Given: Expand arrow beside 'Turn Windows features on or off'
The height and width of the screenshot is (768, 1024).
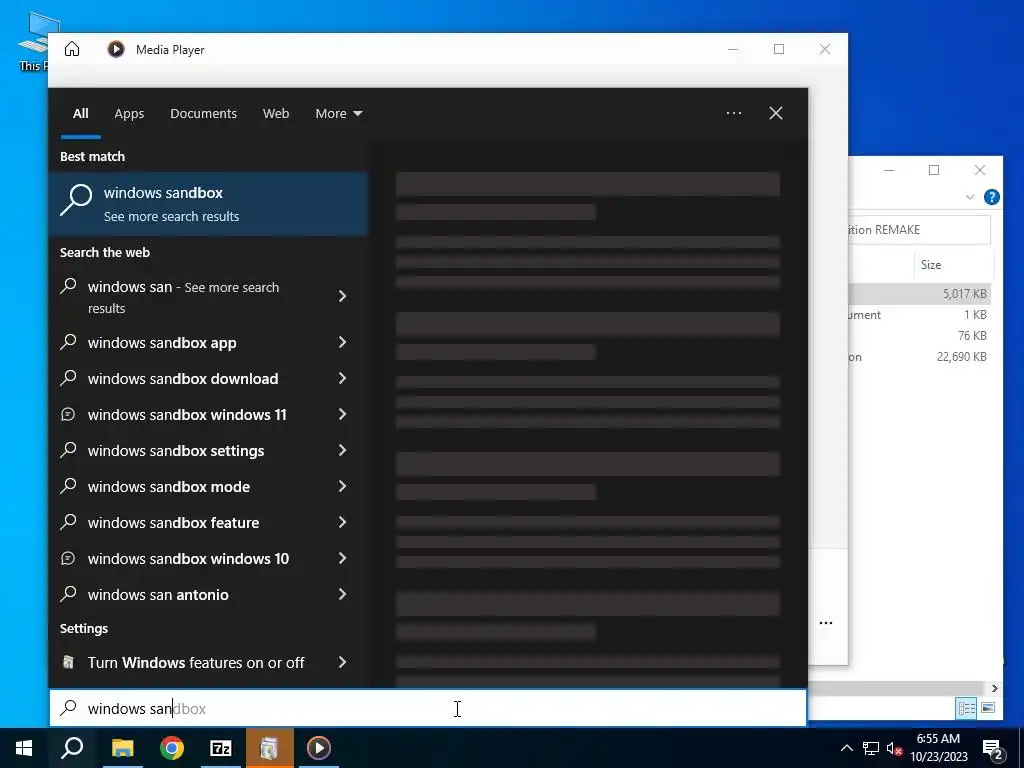Looking at the screenshot, I should (342, 663).
